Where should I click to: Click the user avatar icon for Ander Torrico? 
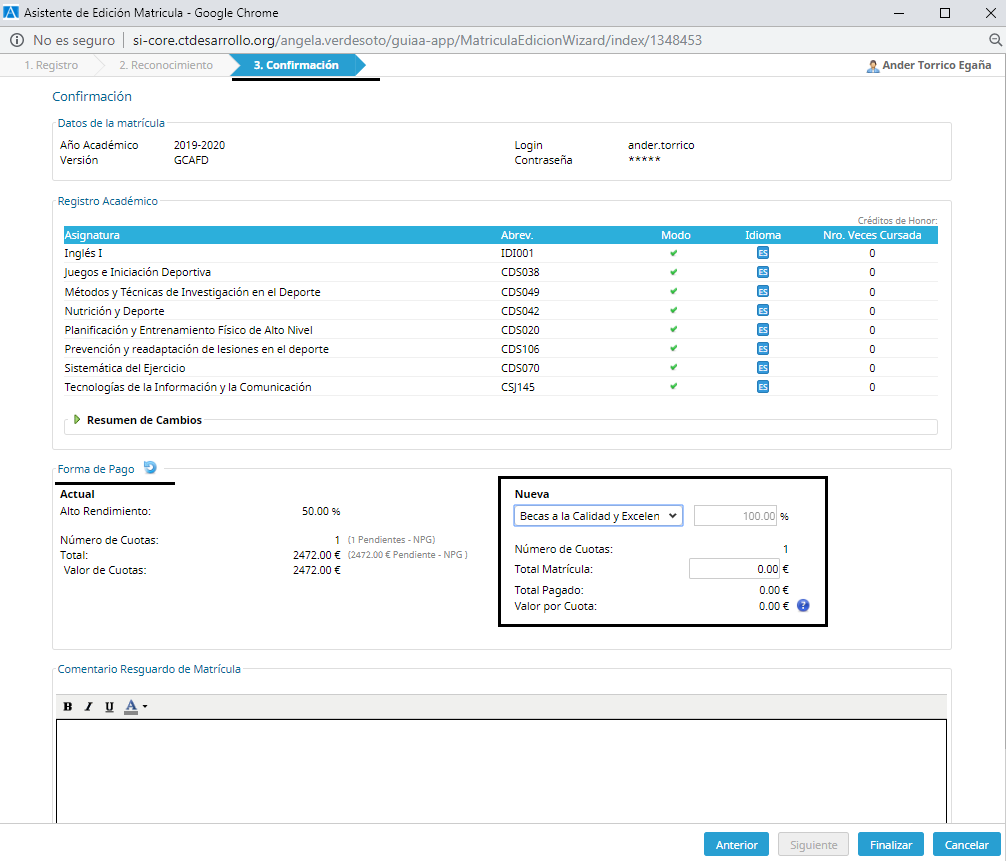pyautogui.click(x=873, y=66)
